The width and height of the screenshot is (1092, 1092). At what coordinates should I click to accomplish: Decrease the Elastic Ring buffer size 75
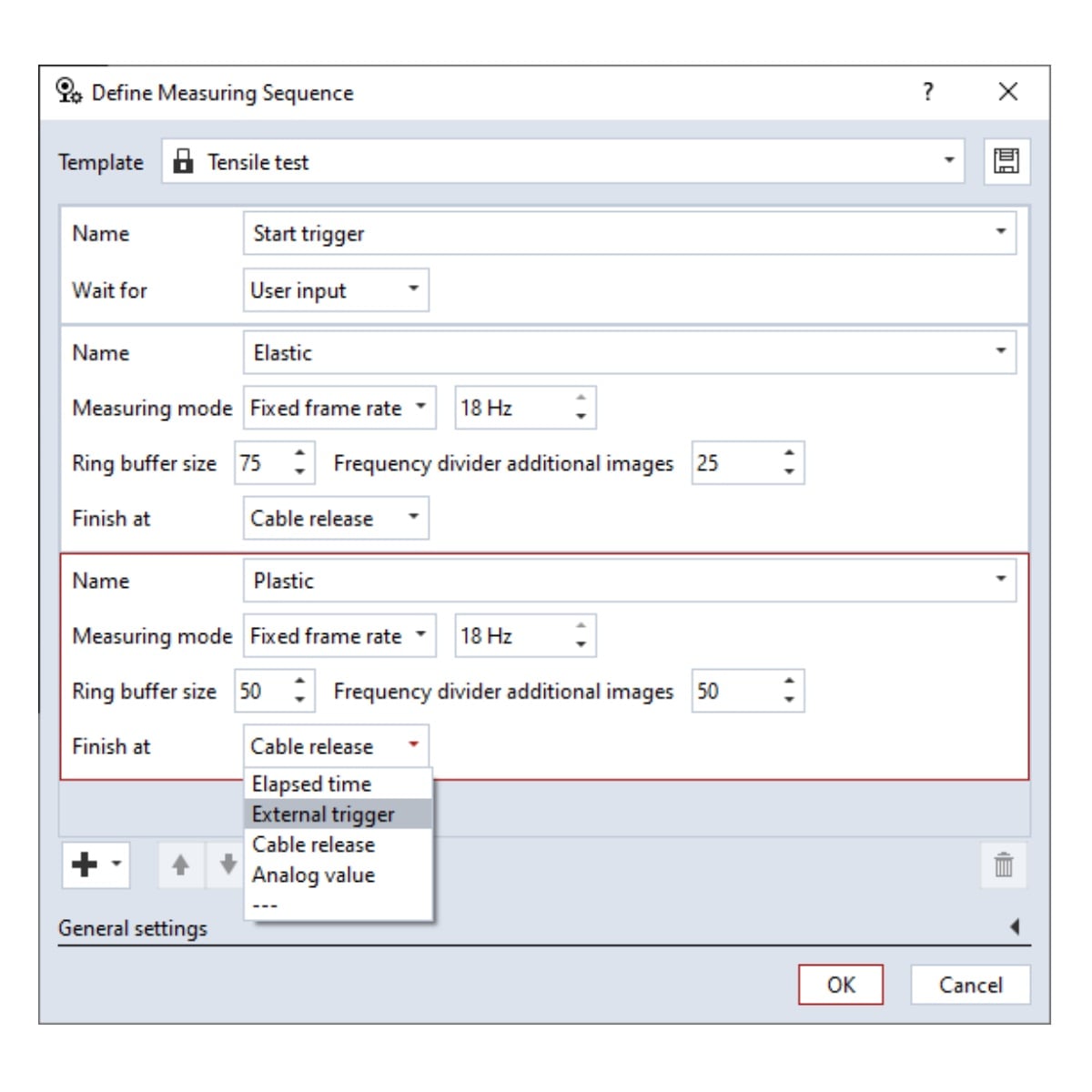[x=299, y=472]
